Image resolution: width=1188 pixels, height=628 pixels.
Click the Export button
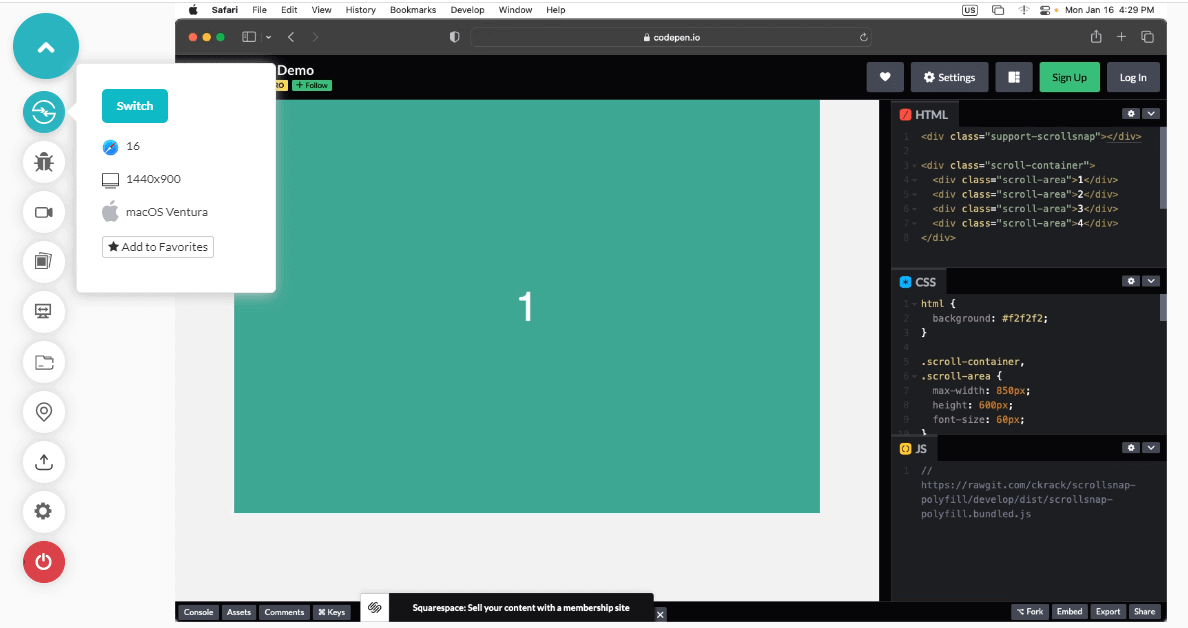tap(1108, 611)
